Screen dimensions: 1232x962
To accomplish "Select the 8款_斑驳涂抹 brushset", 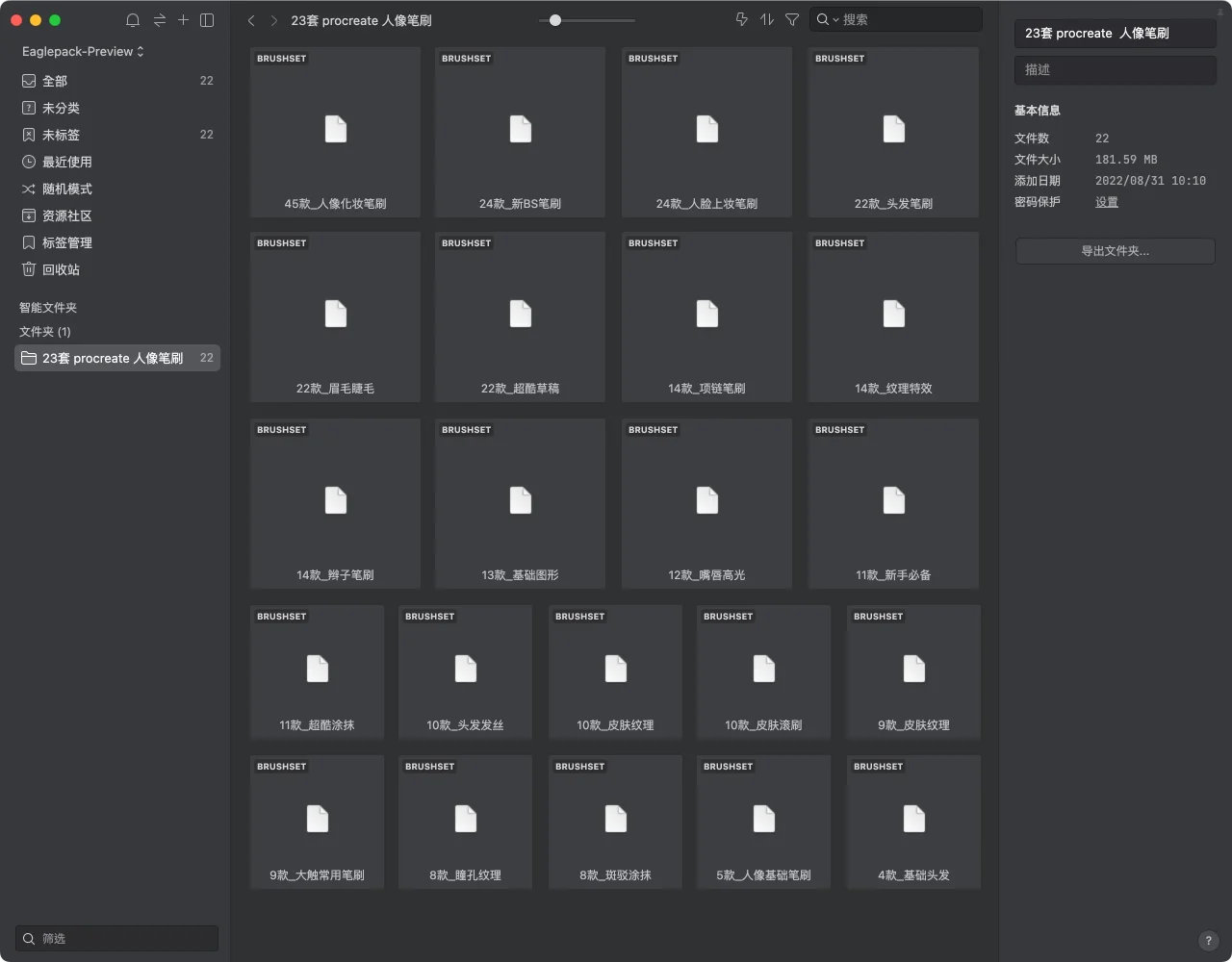I will [x=615, y=822].
